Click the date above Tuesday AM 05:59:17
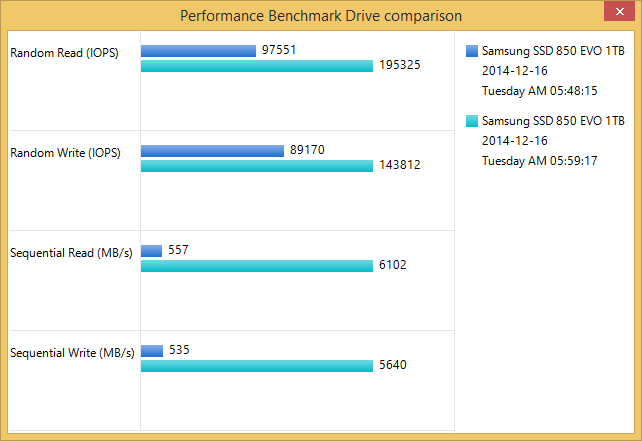 (x=515, y=141)
